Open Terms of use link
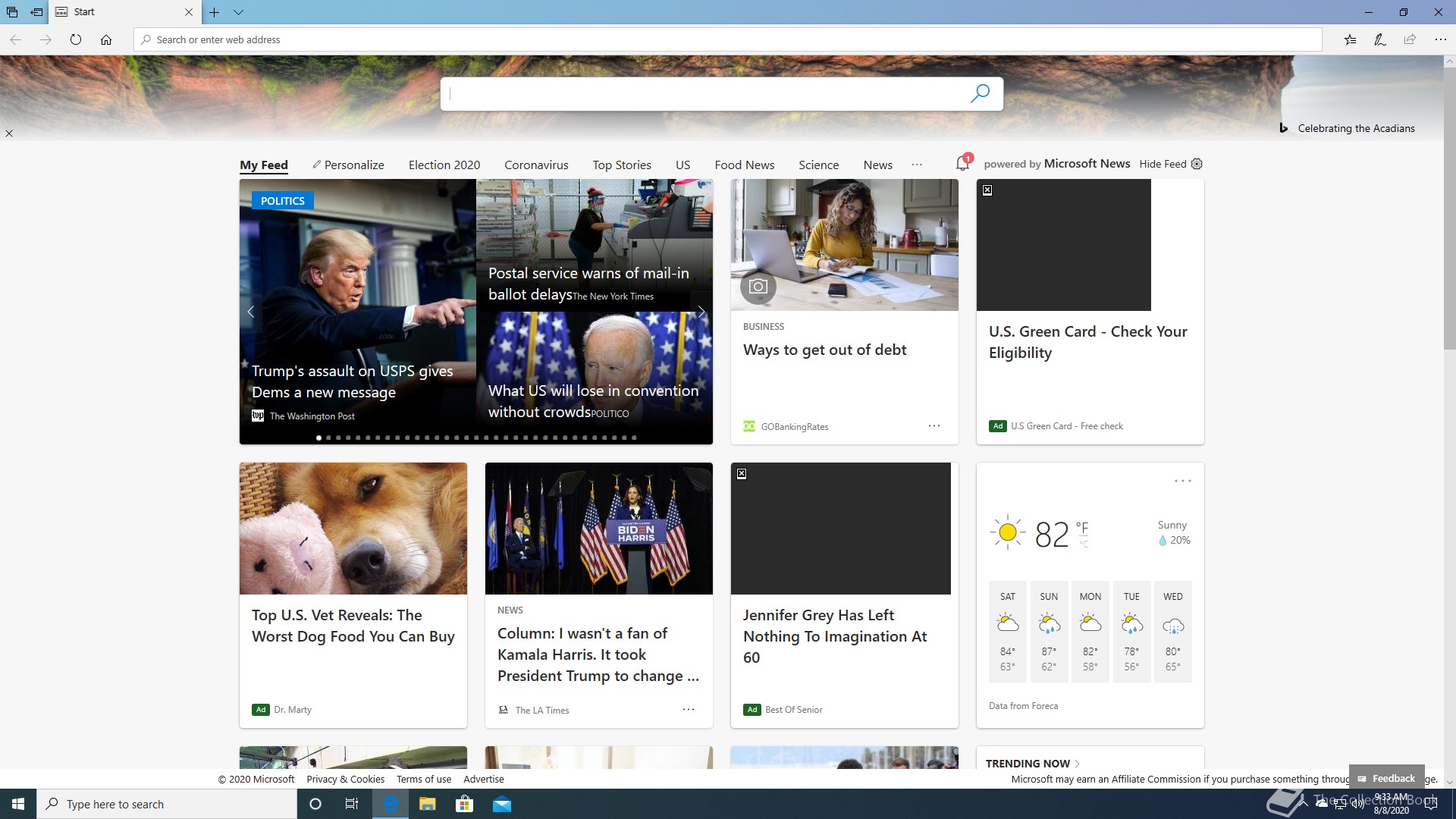The width and height of the screenshot is (1456, 819). [424, 779]
